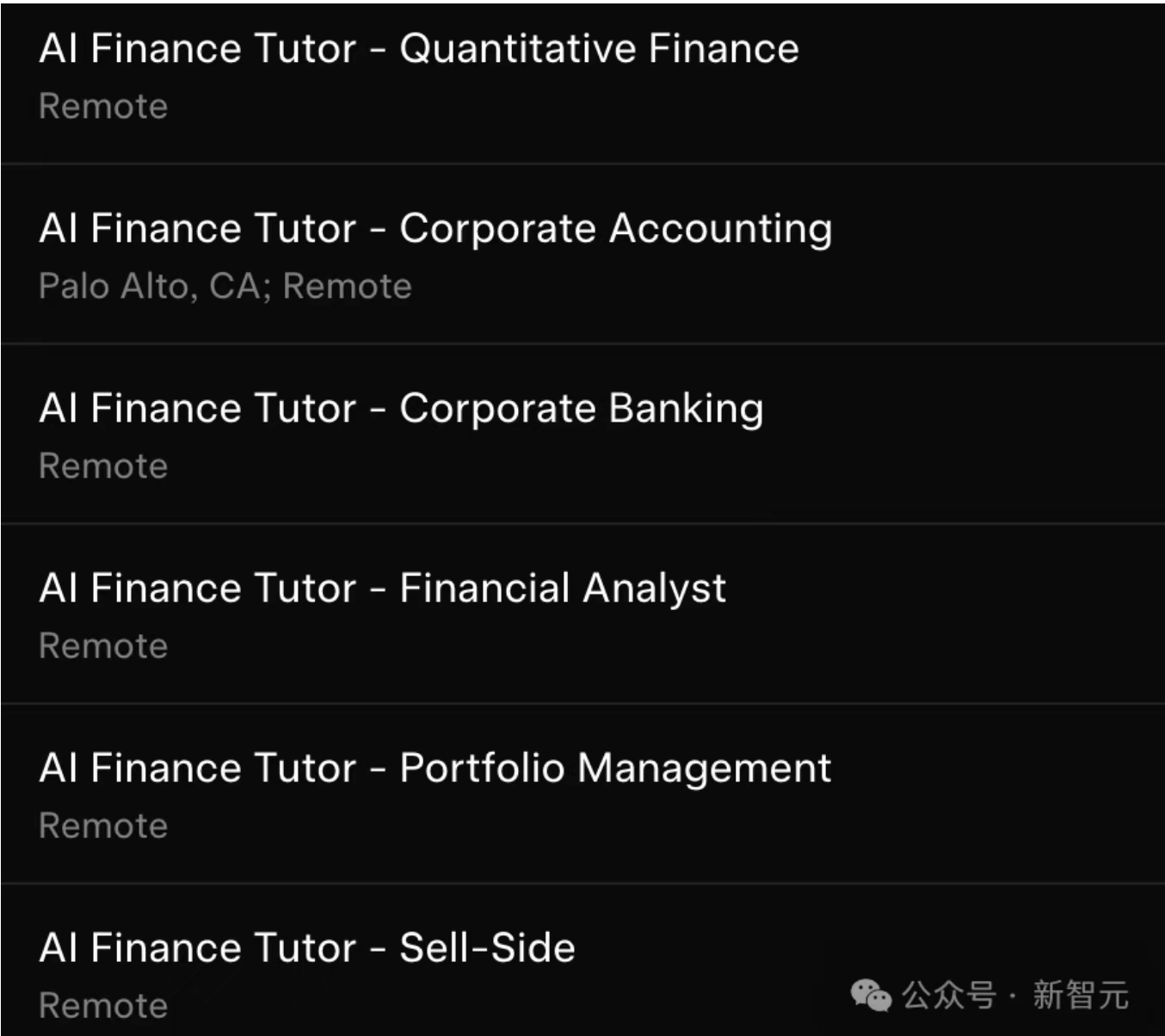Click the Remote label under Financial Analyst
This screenshot has height=1036, width=1165.
click(103, 646)
